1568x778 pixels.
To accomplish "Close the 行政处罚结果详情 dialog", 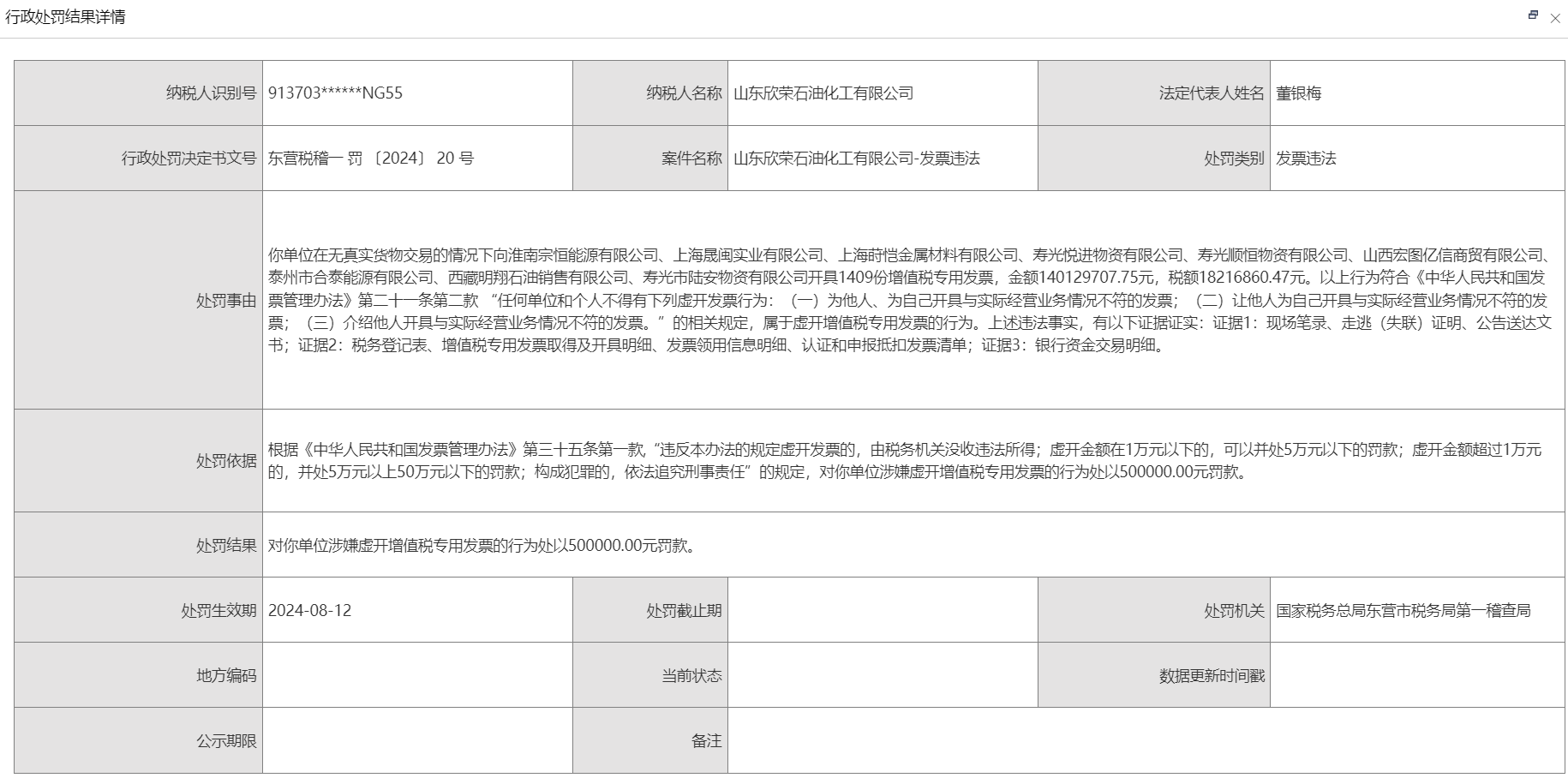I will pos(1555,18).
